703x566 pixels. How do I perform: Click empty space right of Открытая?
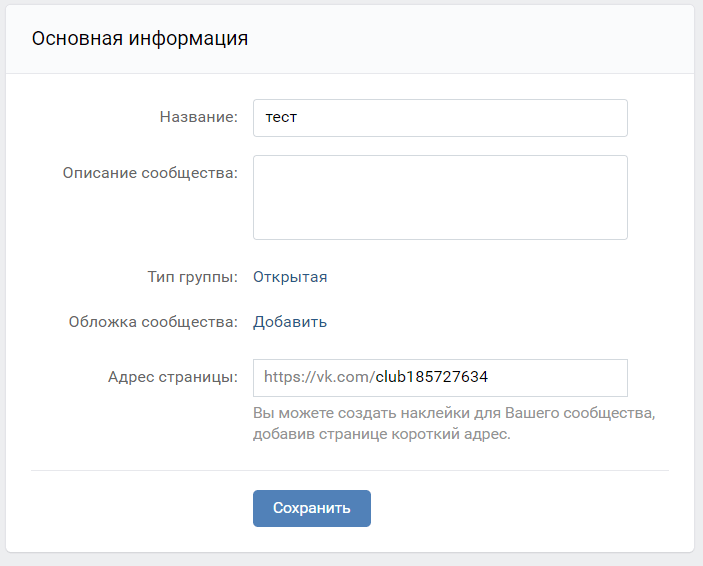[475, 277]
